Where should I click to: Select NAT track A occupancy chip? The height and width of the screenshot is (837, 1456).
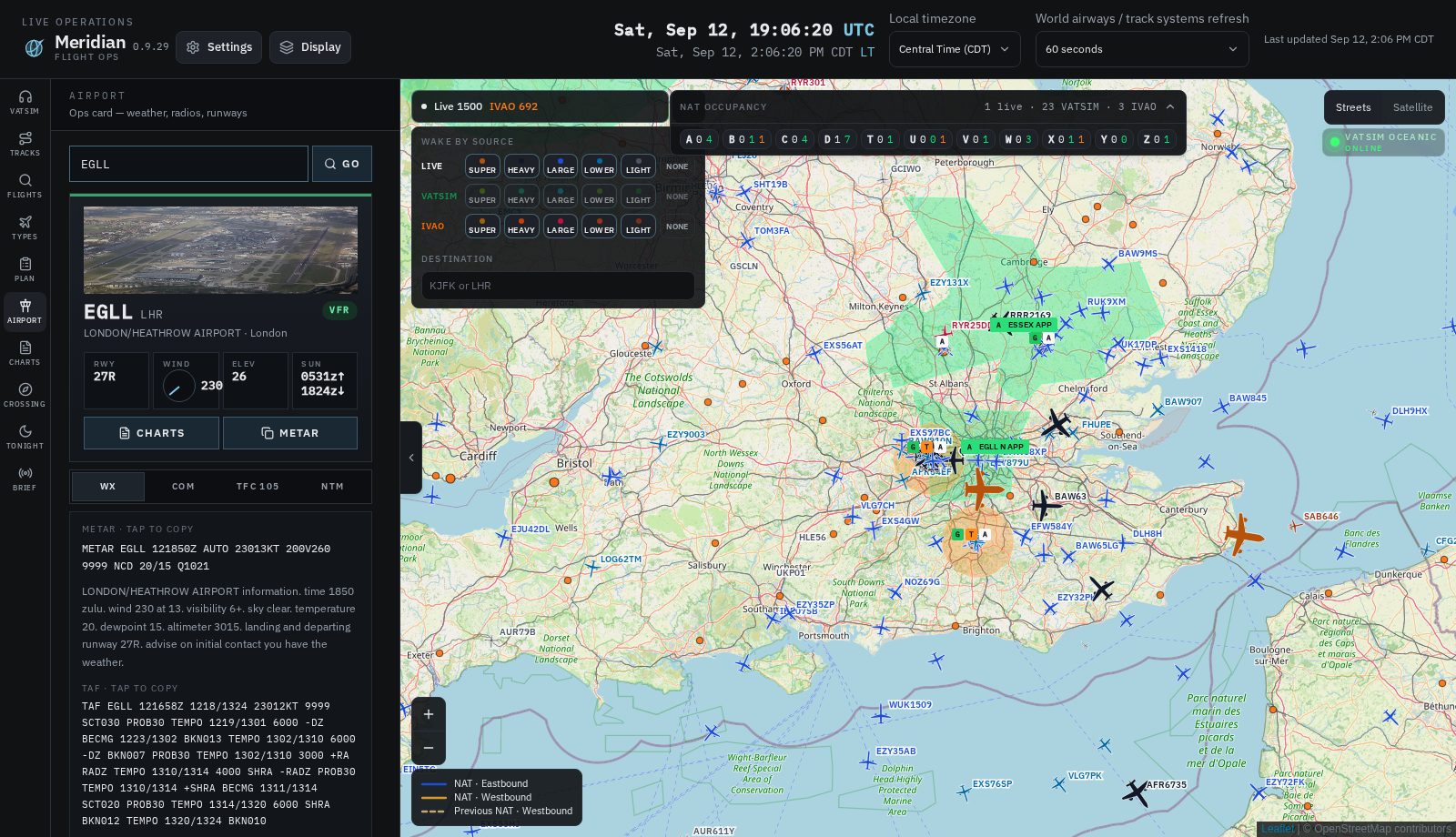700,139
